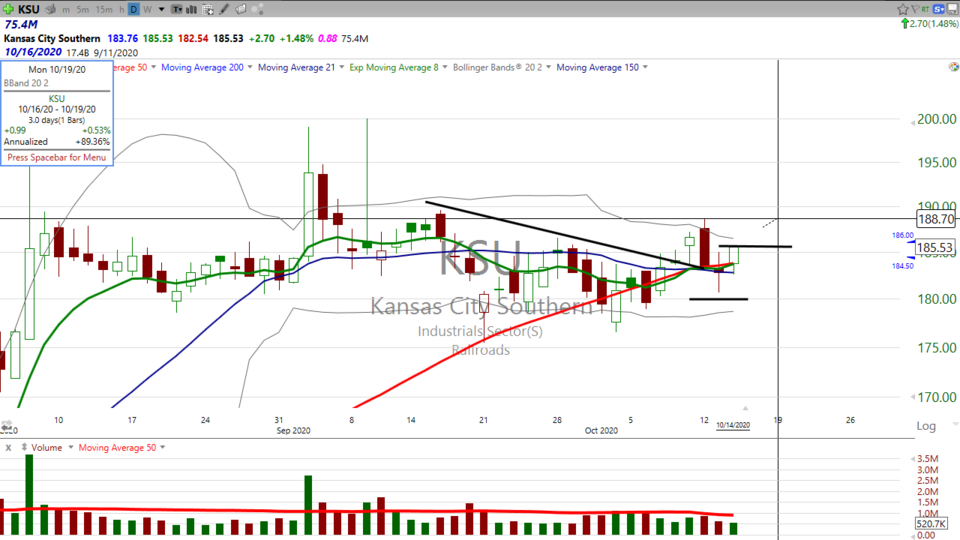The height and width of the screenshot is (540, 960).
Task: Close the Volume pane with X
Action: point(8,448)
